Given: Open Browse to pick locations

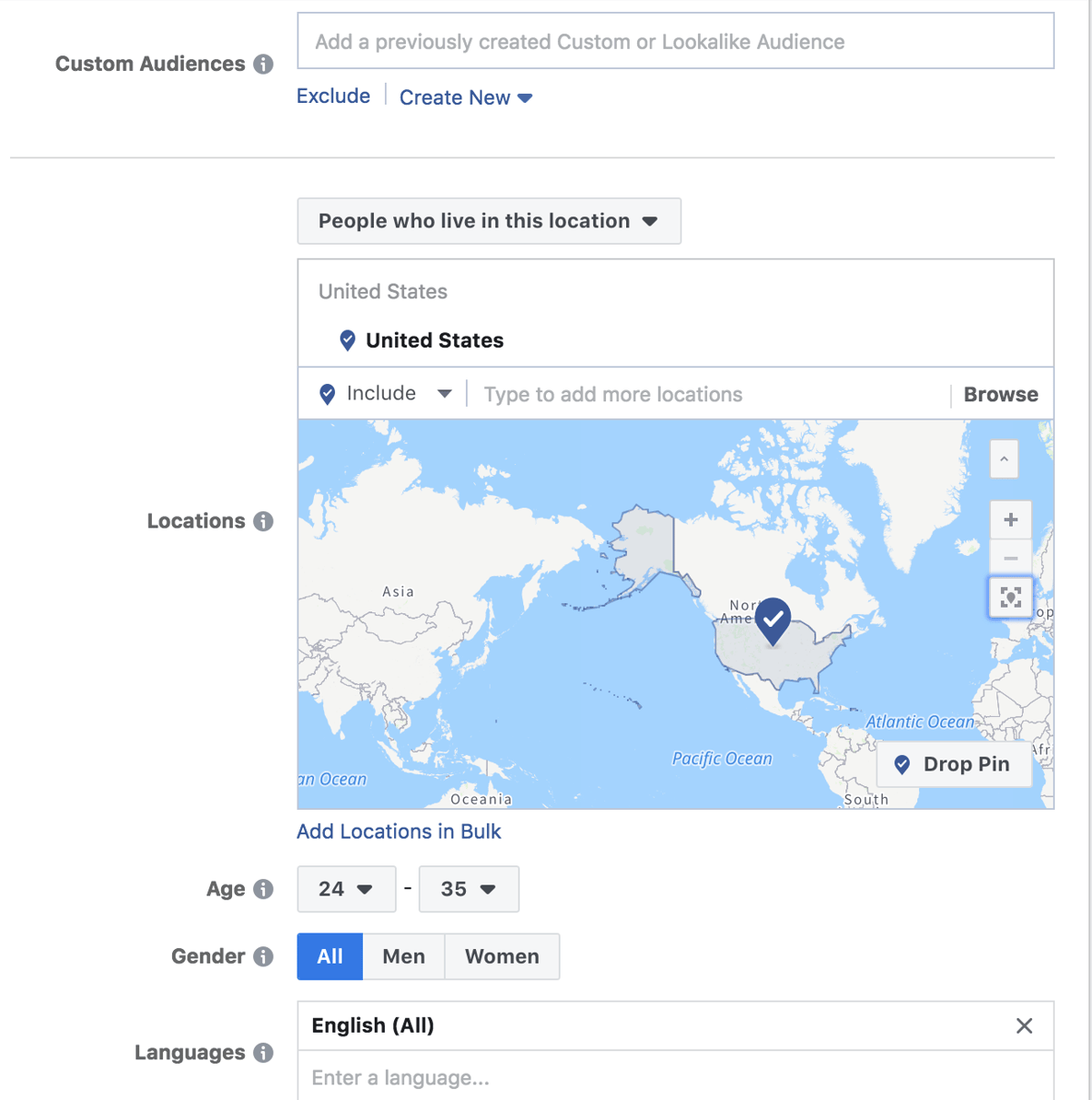Looking at the screenshot, I should [x=1001, y=394].
